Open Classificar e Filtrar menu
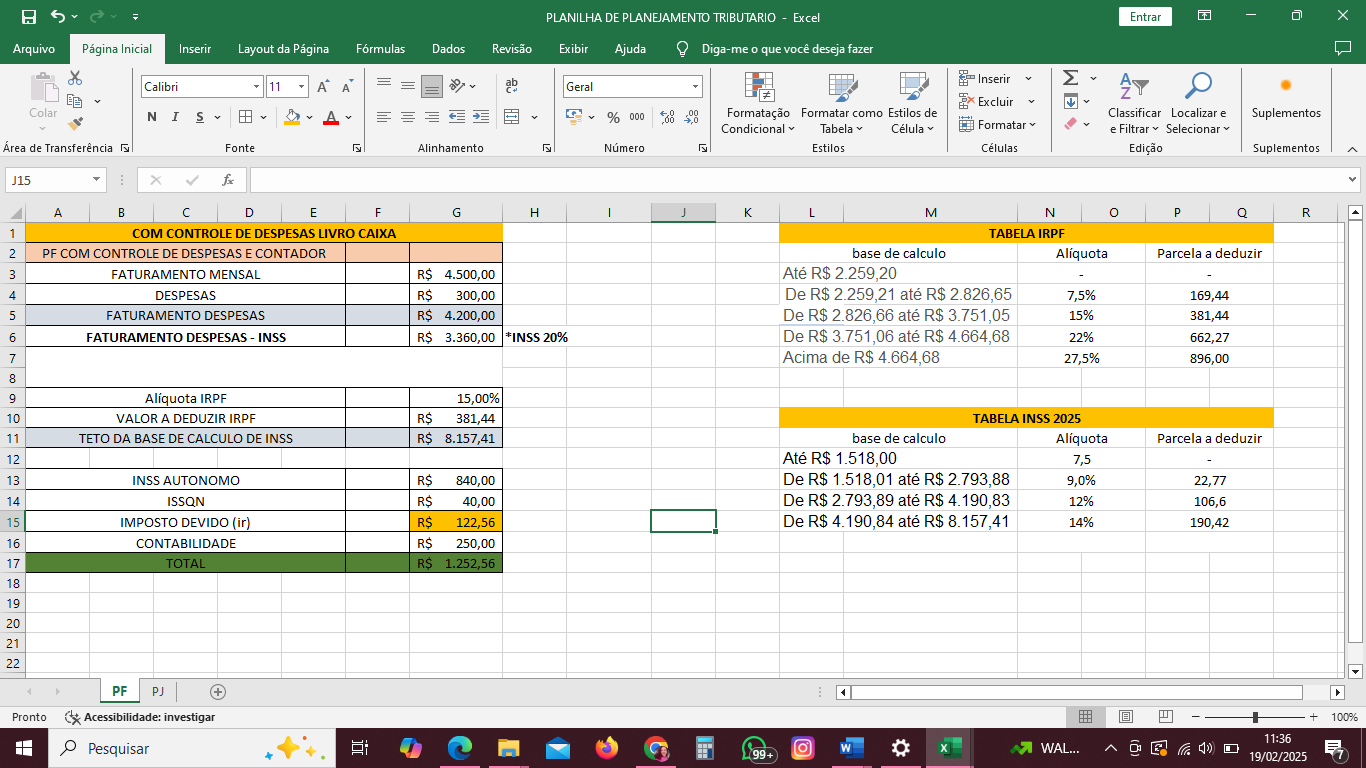1366x768 pixels. click(1134, 104)
